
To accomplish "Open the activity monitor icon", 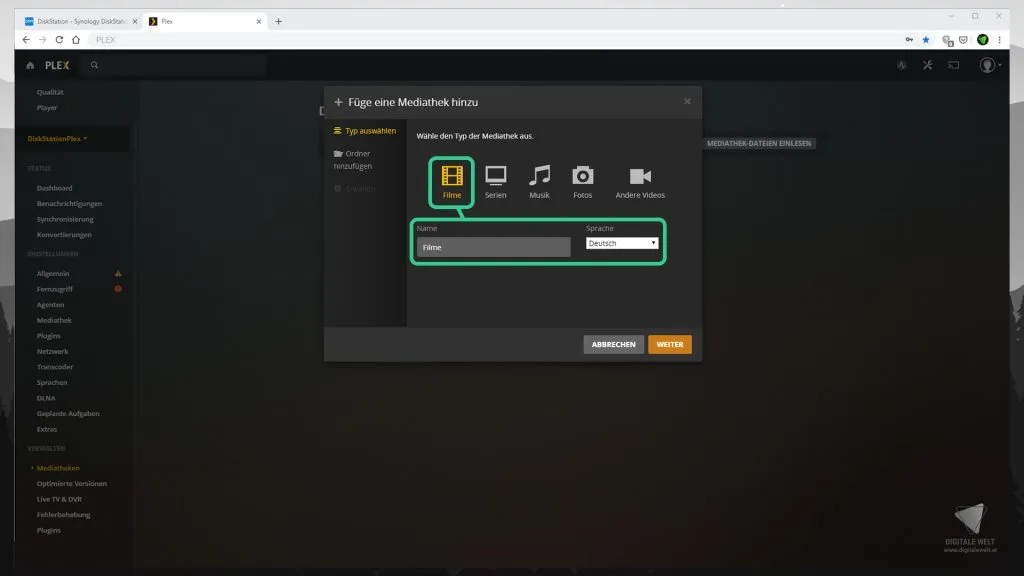I will pos(901,65).
